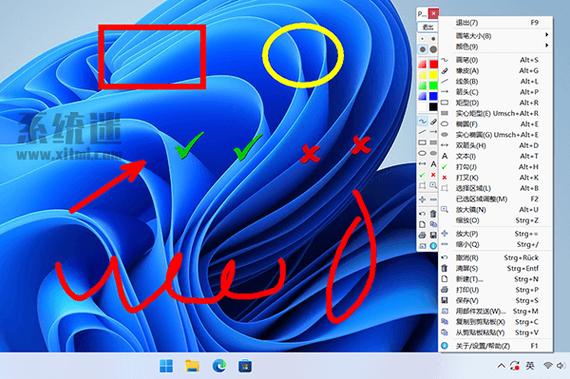Choose 实心矩型(E) menu entry
Viewport: 570px width, 379px height.
click(496, 113)
